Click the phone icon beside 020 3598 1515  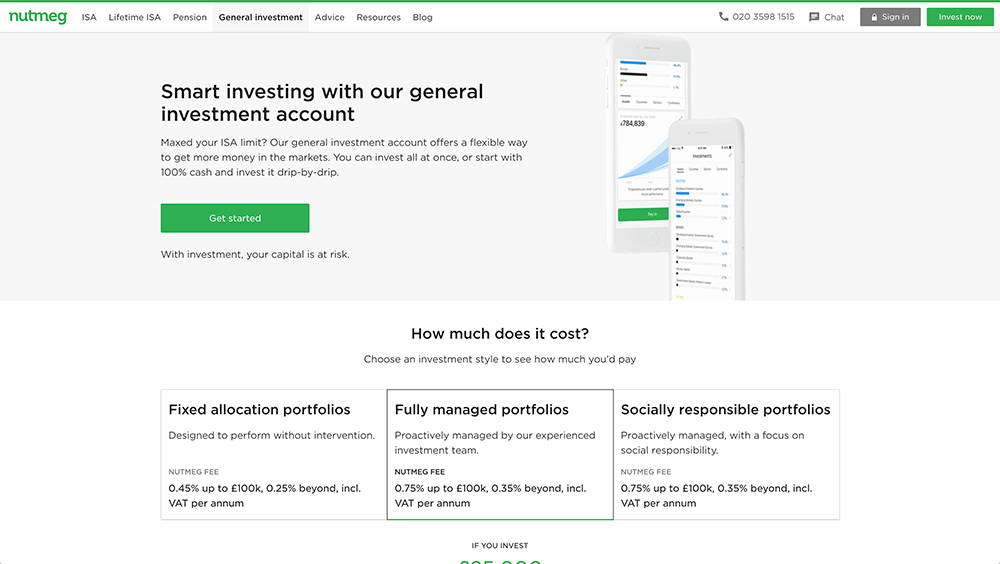(x=724, y=17)
